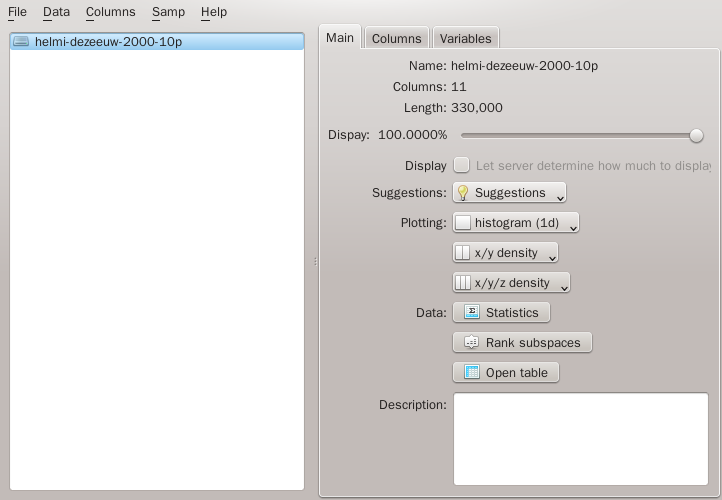
Task: Click the Columns count value 11
Action: point(459,87)
